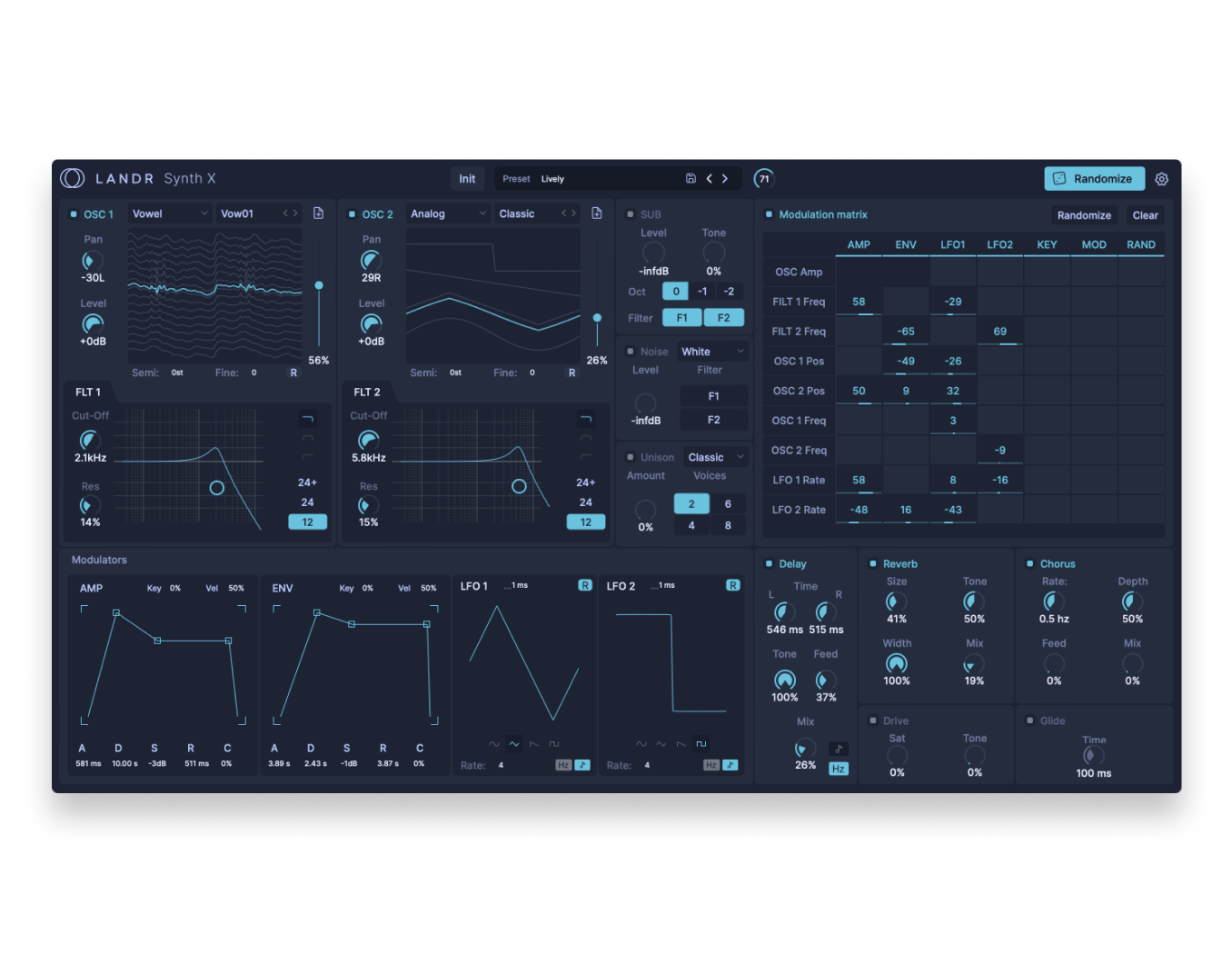Disable the Chorus effect
1232x954 pixels.
click(x=1029, y=563)
